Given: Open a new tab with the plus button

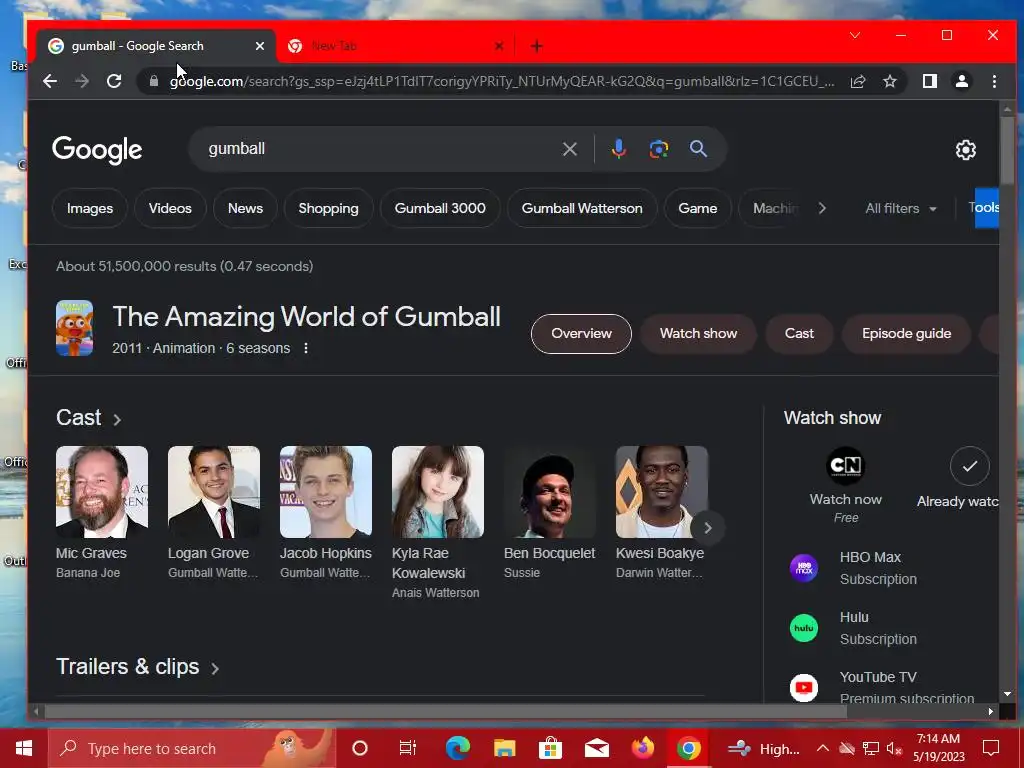Looking at the screenshot, I should [x=536, y=46].
